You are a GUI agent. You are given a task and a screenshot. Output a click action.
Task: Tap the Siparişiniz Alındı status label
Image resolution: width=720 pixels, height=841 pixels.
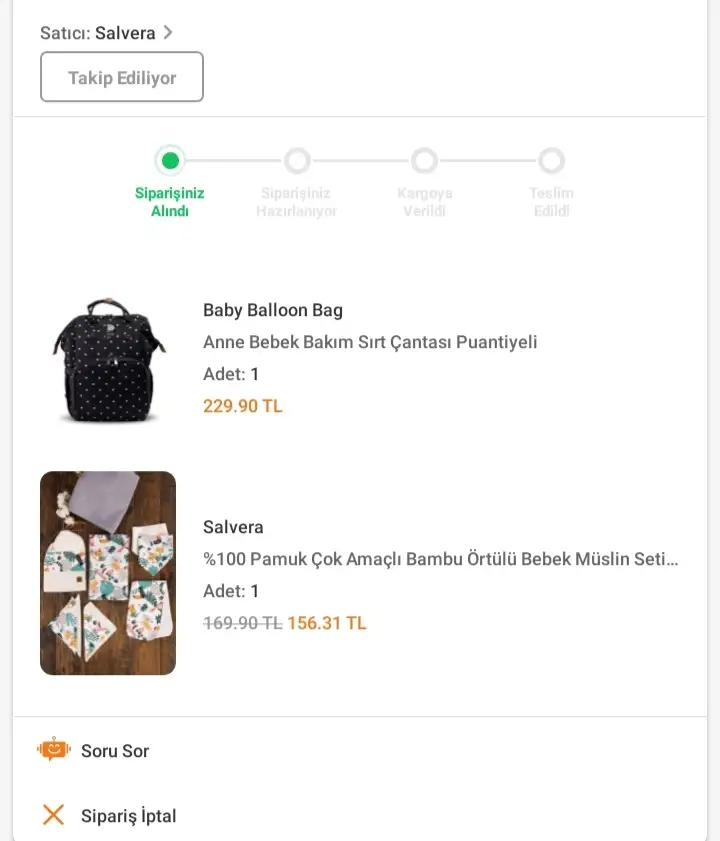pos(170,202)
